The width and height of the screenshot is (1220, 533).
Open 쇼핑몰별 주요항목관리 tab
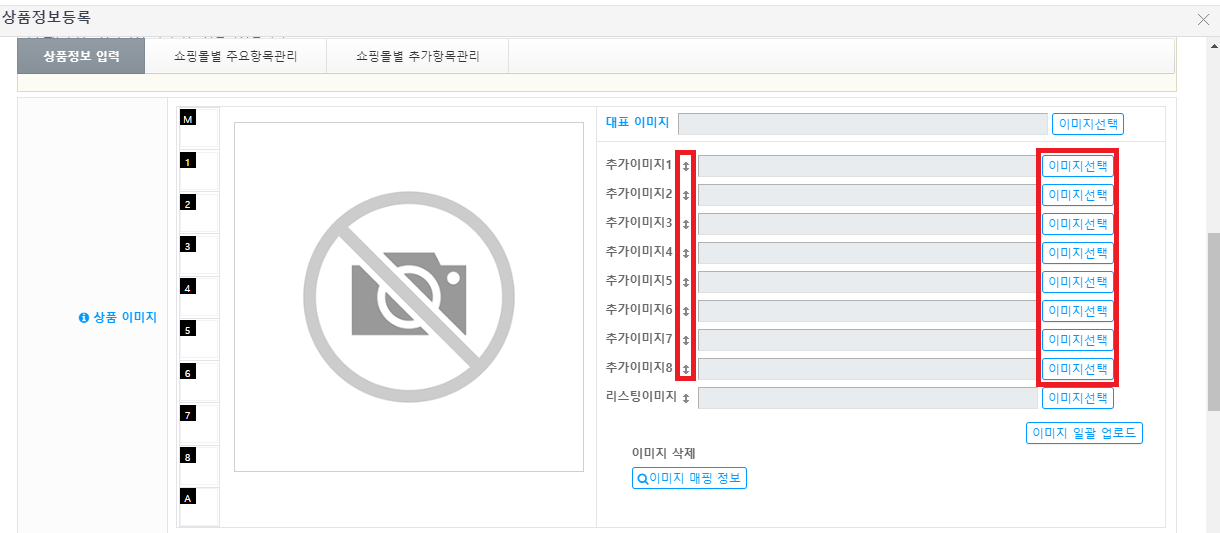[x=235, y=56]
